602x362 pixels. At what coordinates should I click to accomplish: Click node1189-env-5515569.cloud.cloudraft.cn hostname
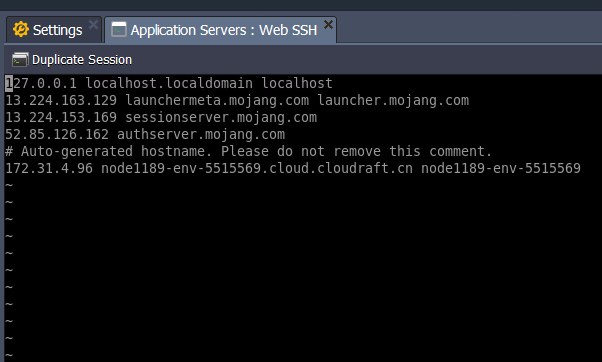[257, 168]
